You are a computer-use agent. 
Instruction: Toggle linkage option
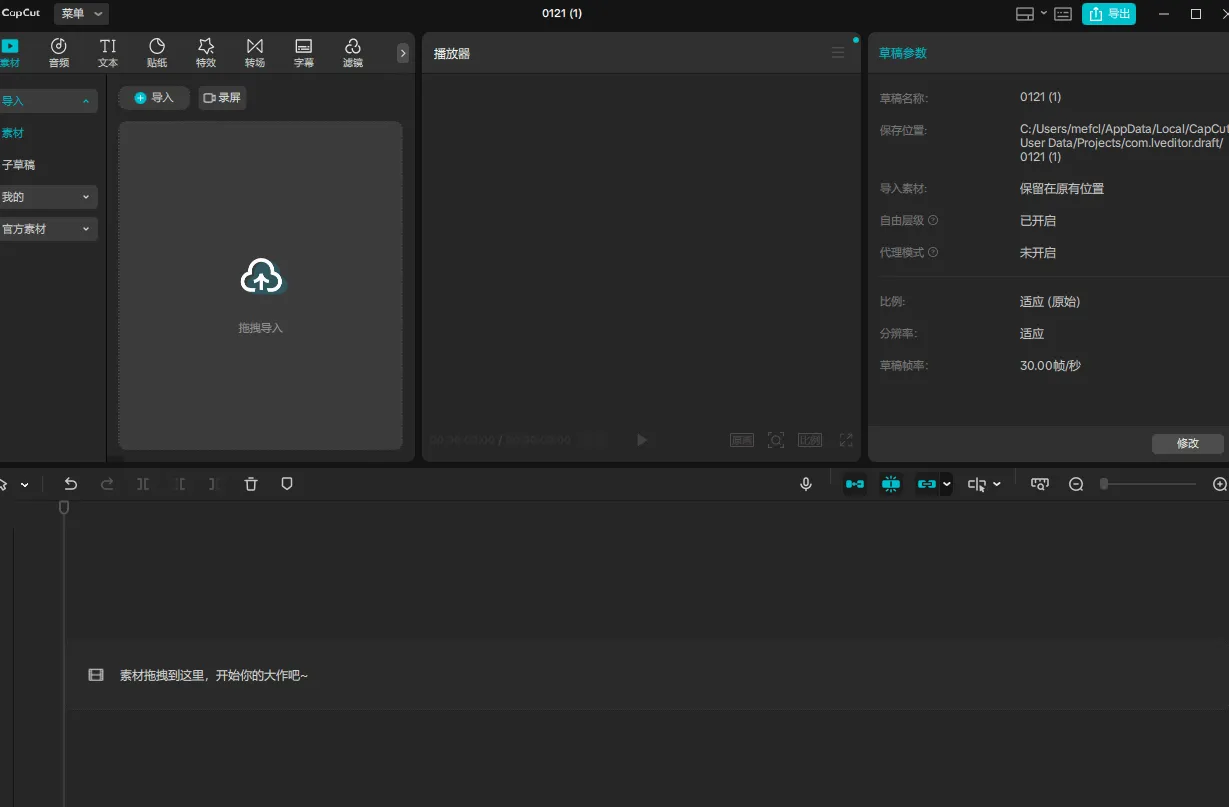(927, 484)
